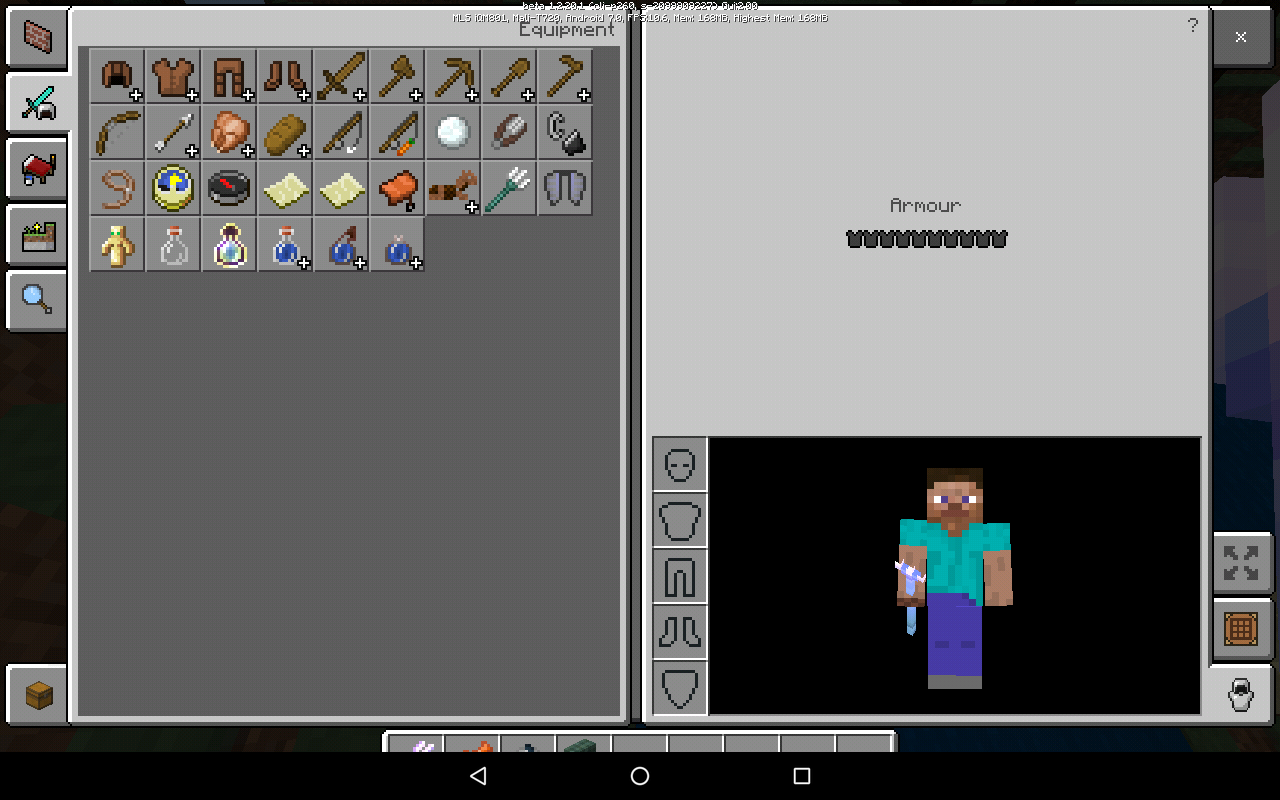Pick the clock item

coord(173,188)
